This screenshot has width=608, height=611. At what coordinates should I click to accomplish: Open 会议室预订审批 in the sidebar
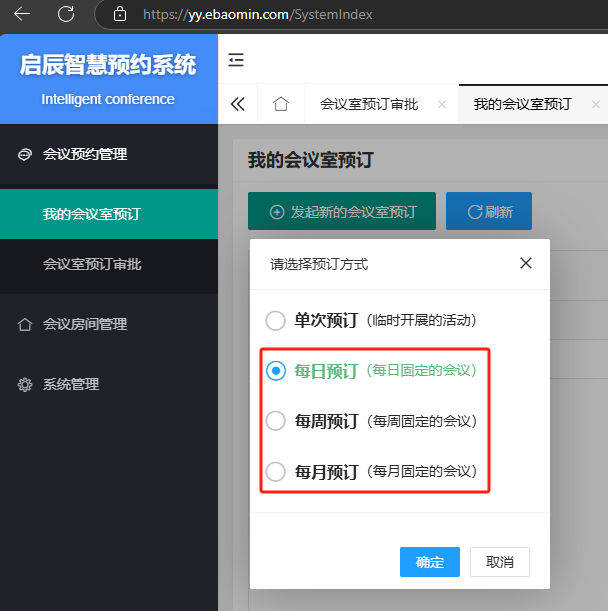pos(92,264)
